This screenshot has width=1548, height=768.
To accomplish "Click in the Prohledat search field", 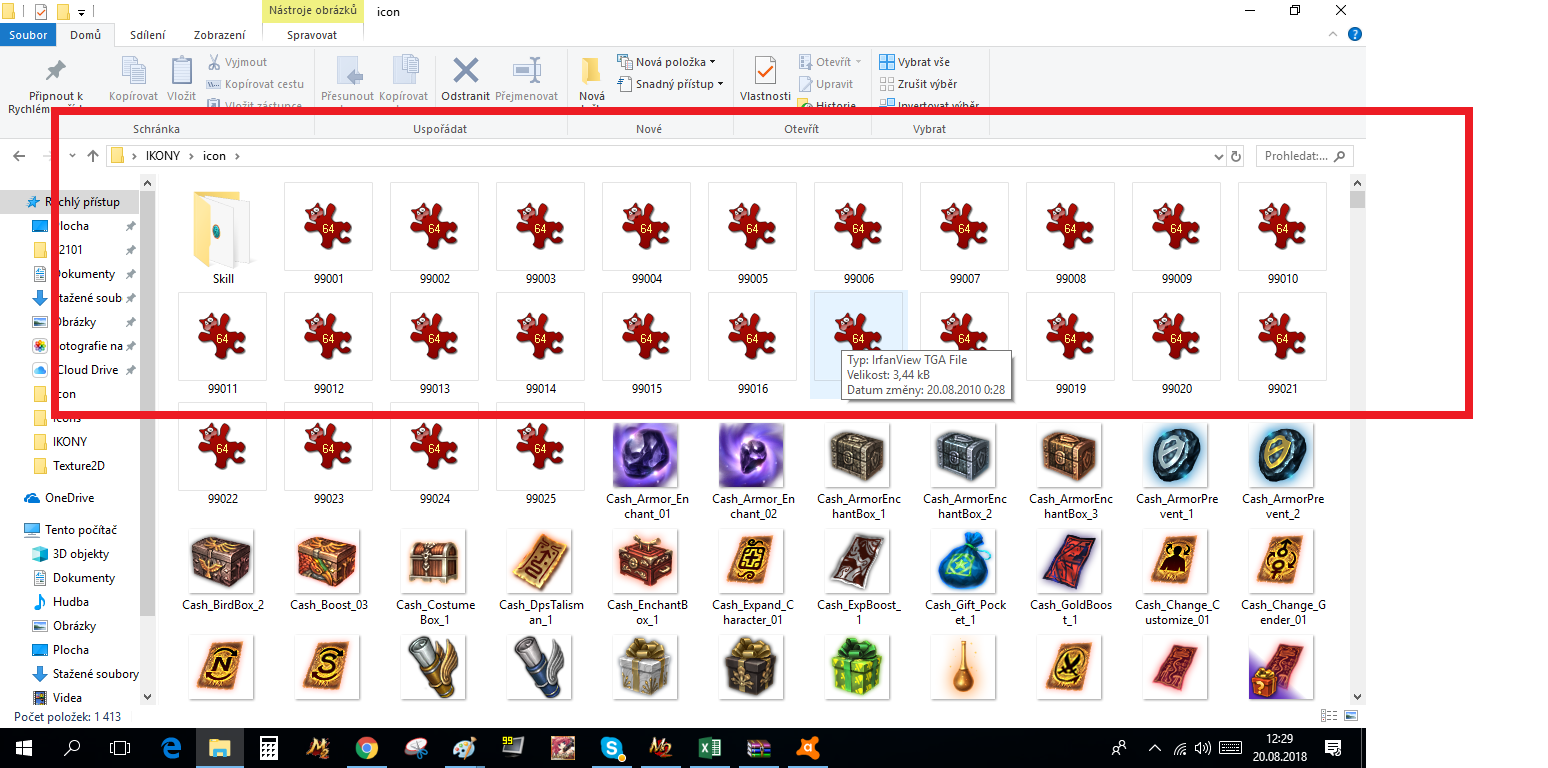I will (x=1305, y=156).
